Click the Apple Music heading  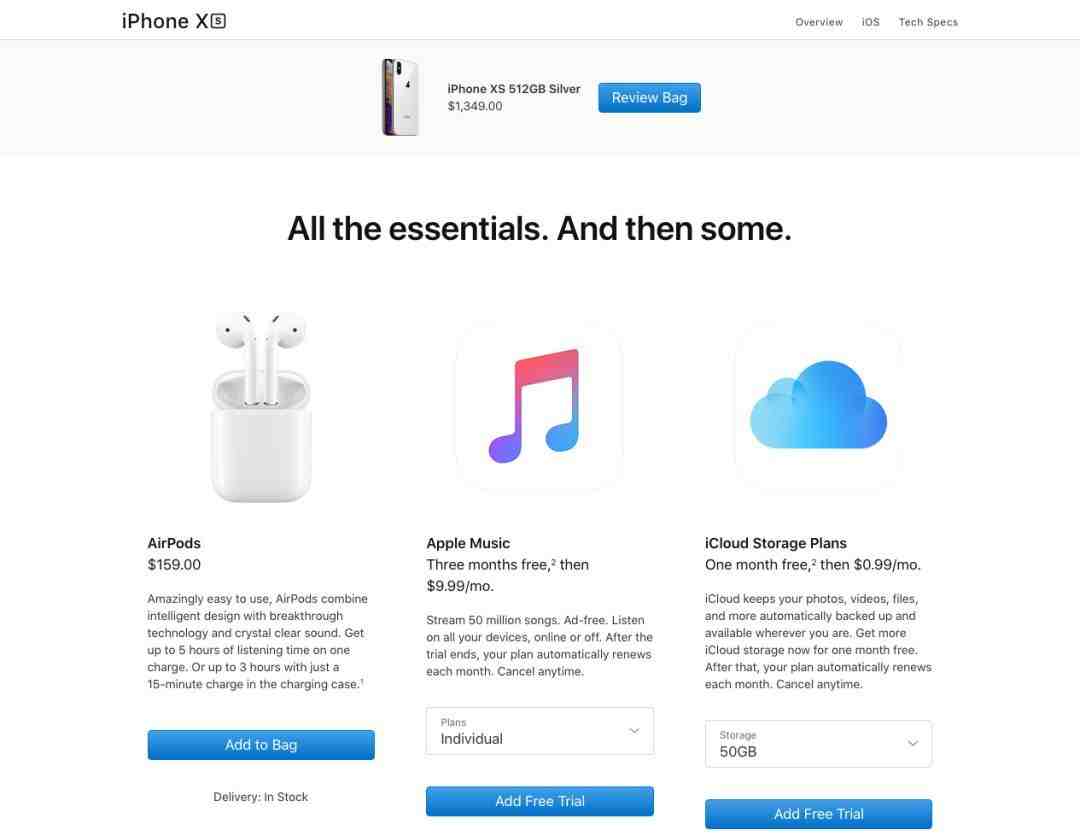point(468,543)
